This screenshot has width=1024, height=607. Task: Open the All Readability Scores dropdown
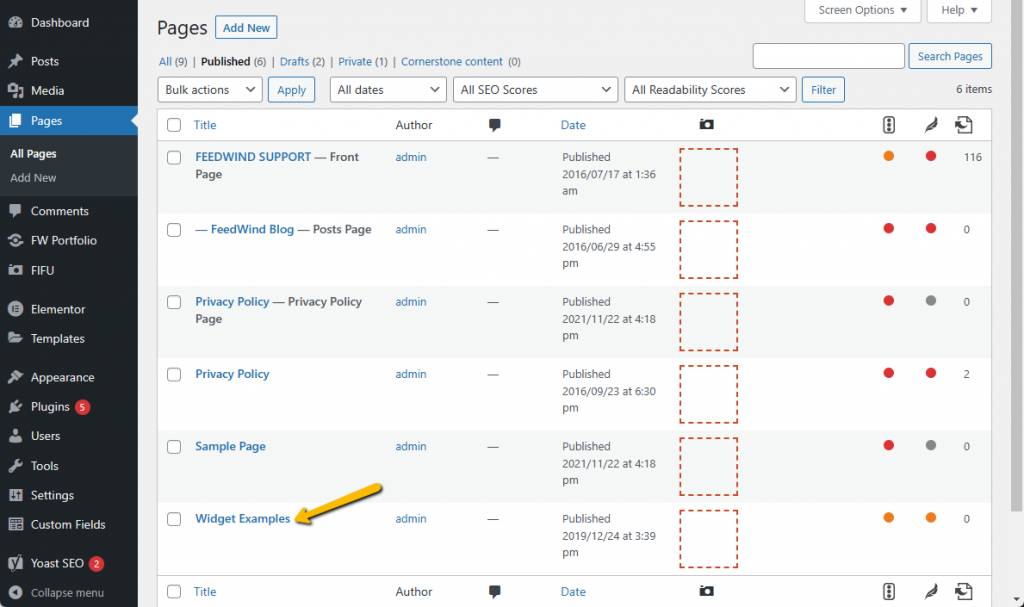click(x=709, y=89)
